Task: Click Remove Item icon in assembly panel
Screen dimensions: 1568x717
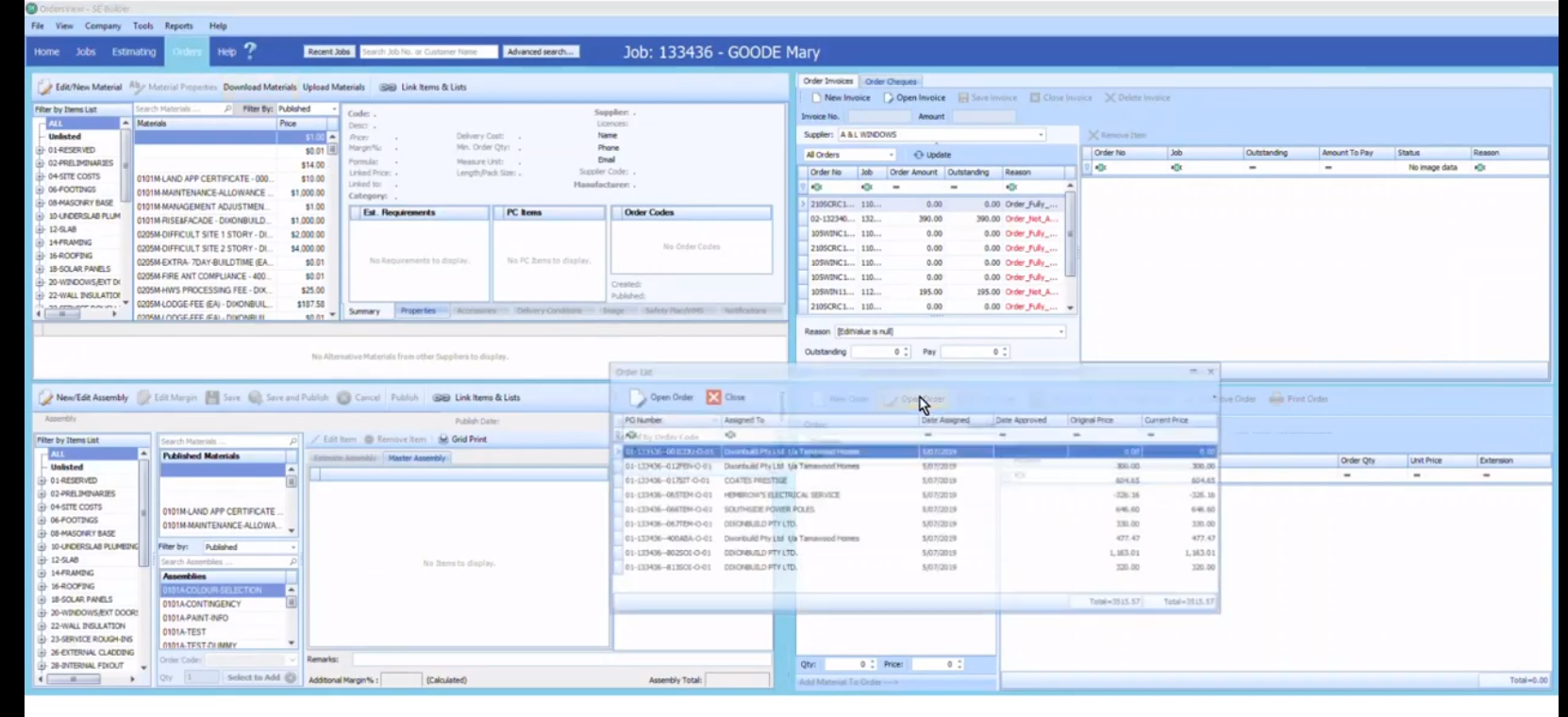Action: [370, 440]
